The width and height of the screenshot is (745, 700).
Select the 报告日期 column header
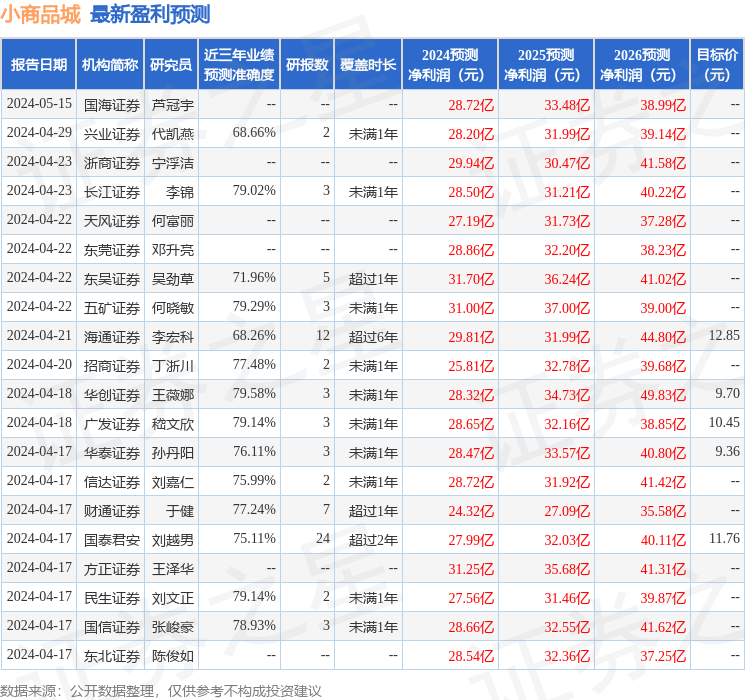[38, 65]
